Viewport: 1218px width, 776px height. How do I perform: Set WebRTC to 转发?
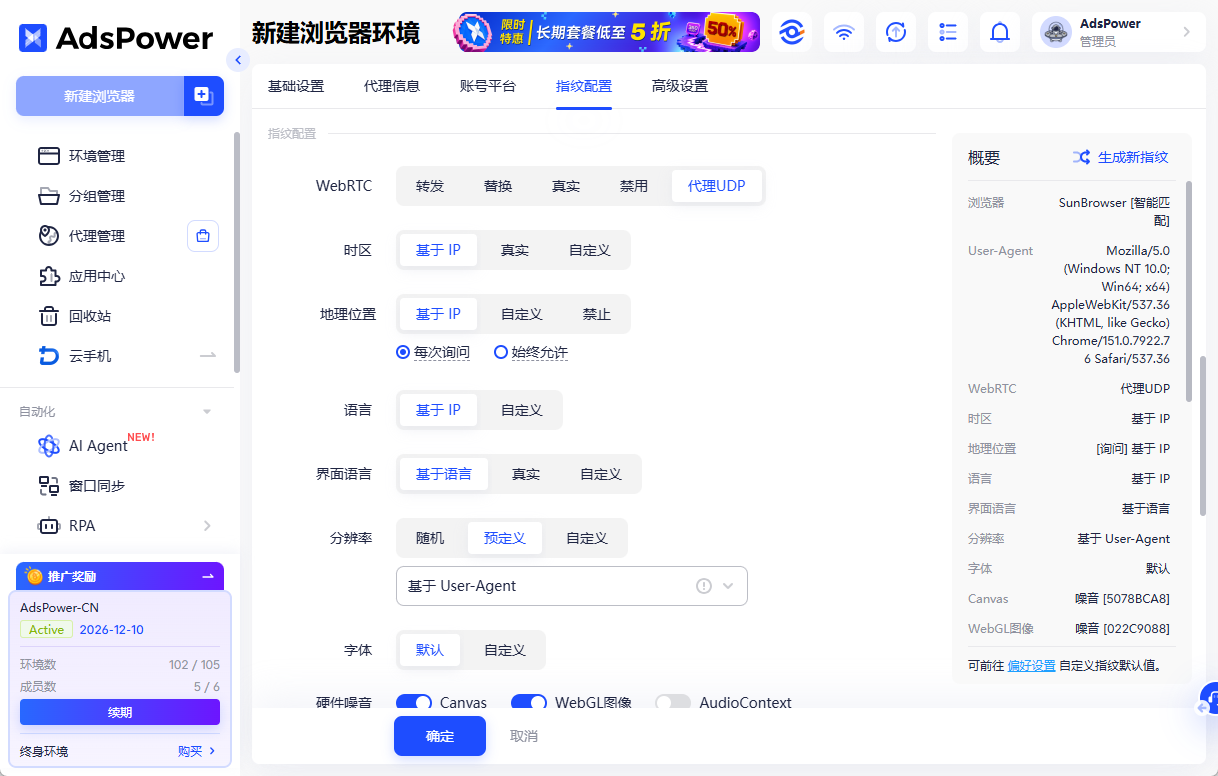pos(430,186)
